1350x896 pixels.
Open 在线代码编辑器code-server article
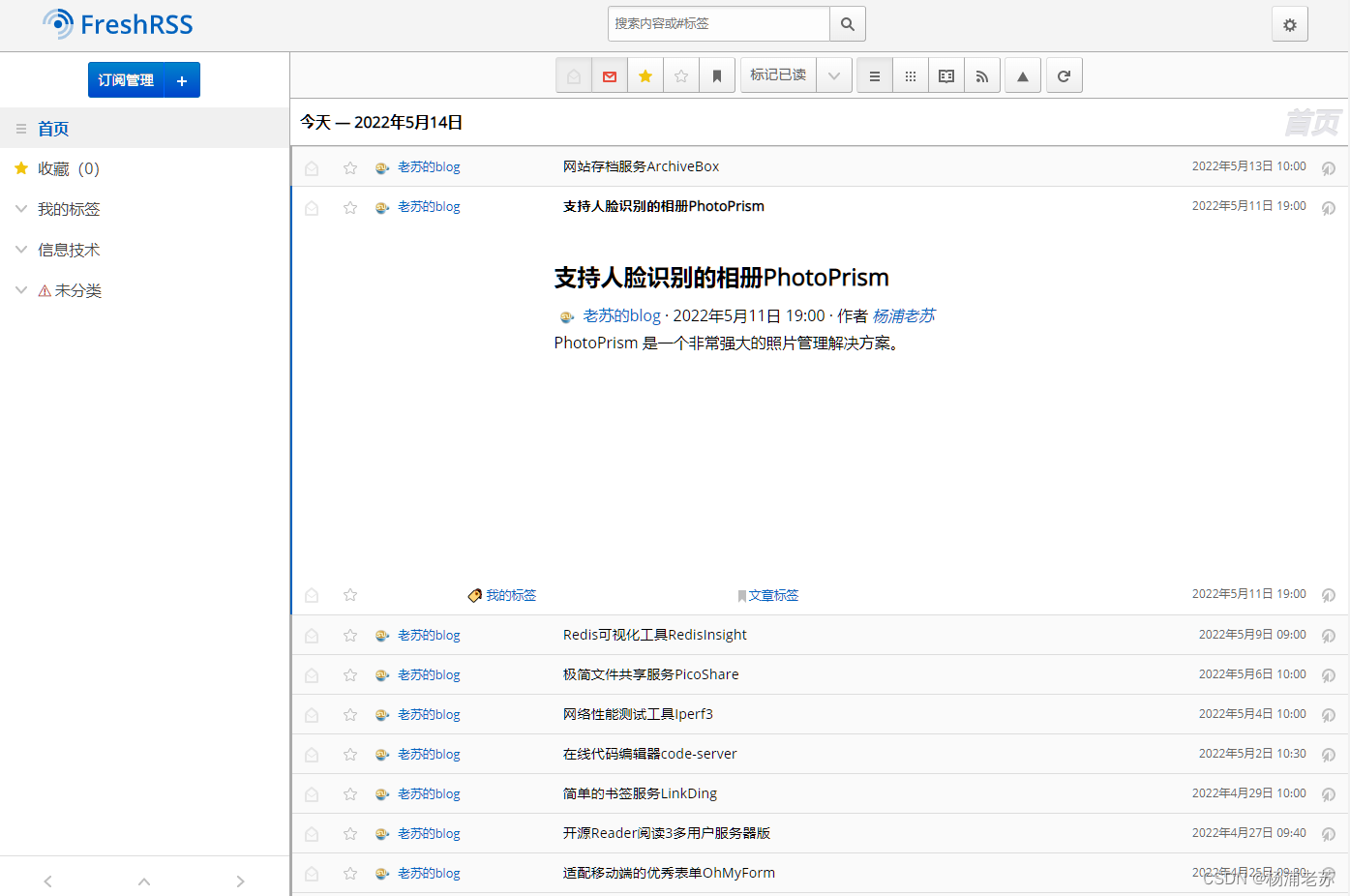(649, 754)
